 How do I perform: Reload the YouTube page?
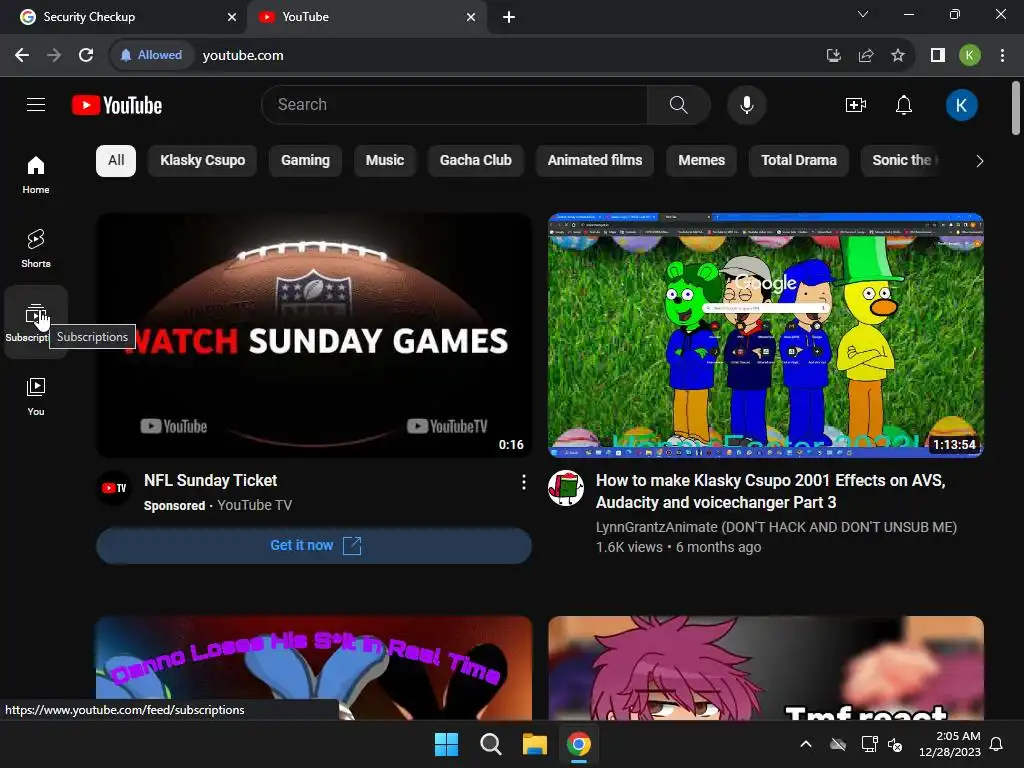(x=86, y=55)
